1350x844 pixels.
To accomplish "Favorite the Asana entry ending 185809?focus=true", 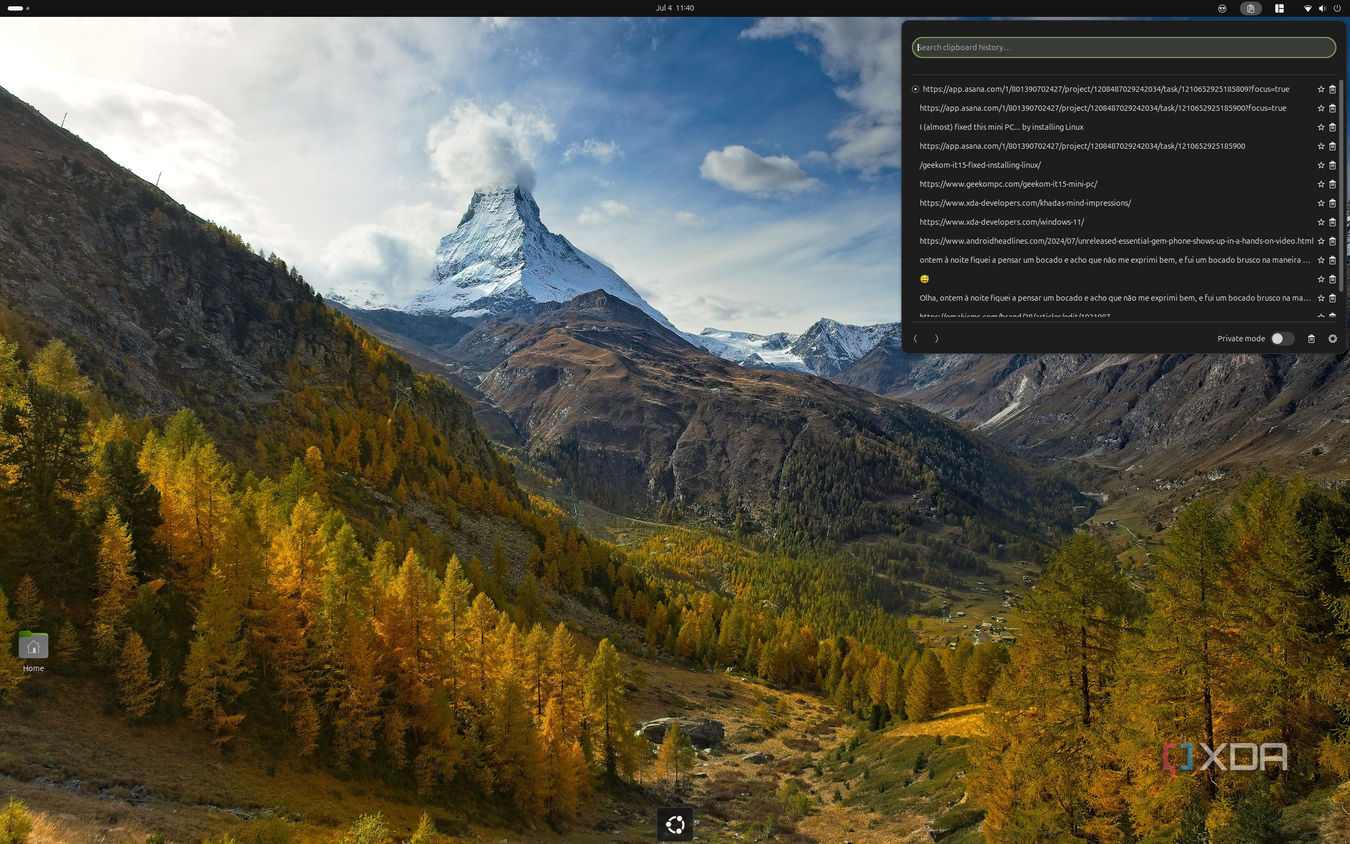I will tap(1320, 89).
